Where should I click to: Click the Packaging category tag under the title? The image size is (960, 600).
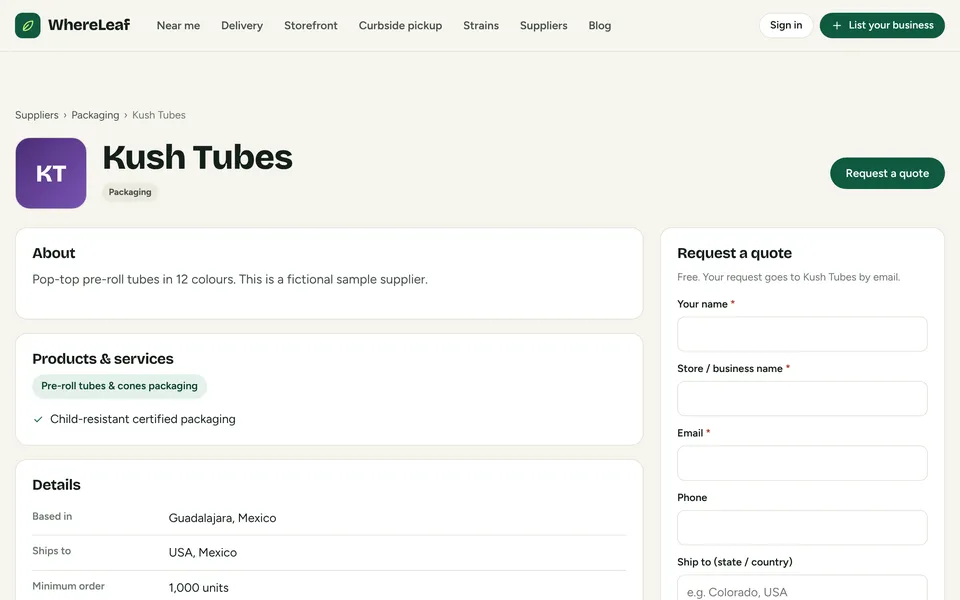130,192
